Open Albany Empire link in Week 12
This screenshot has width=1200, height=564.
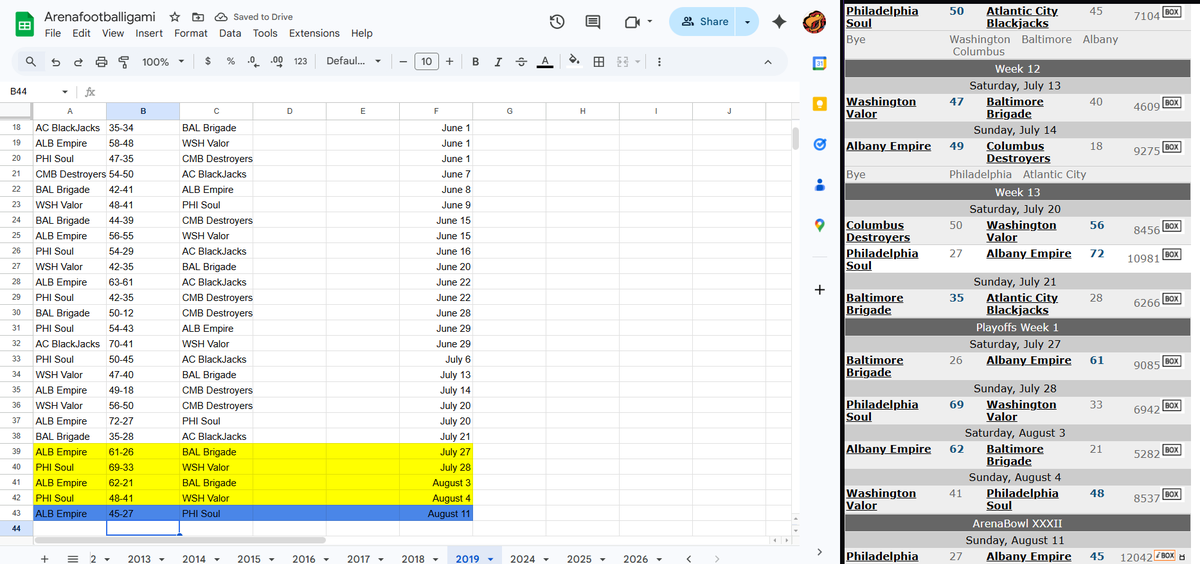[888, 146]
